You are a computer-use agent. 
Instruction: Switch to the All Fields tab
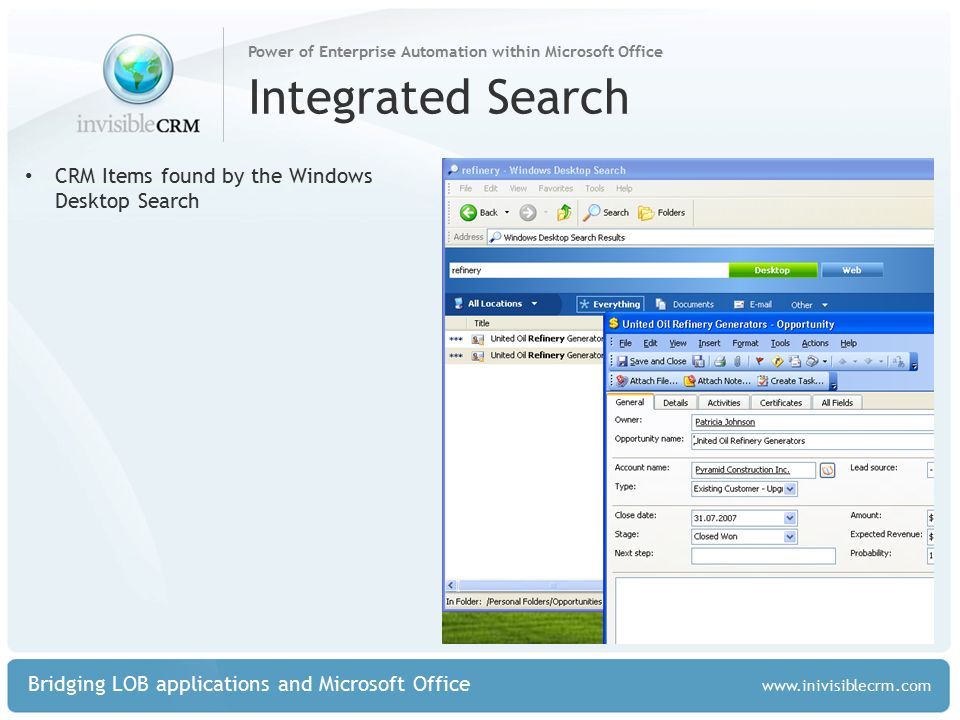(837, 403)
